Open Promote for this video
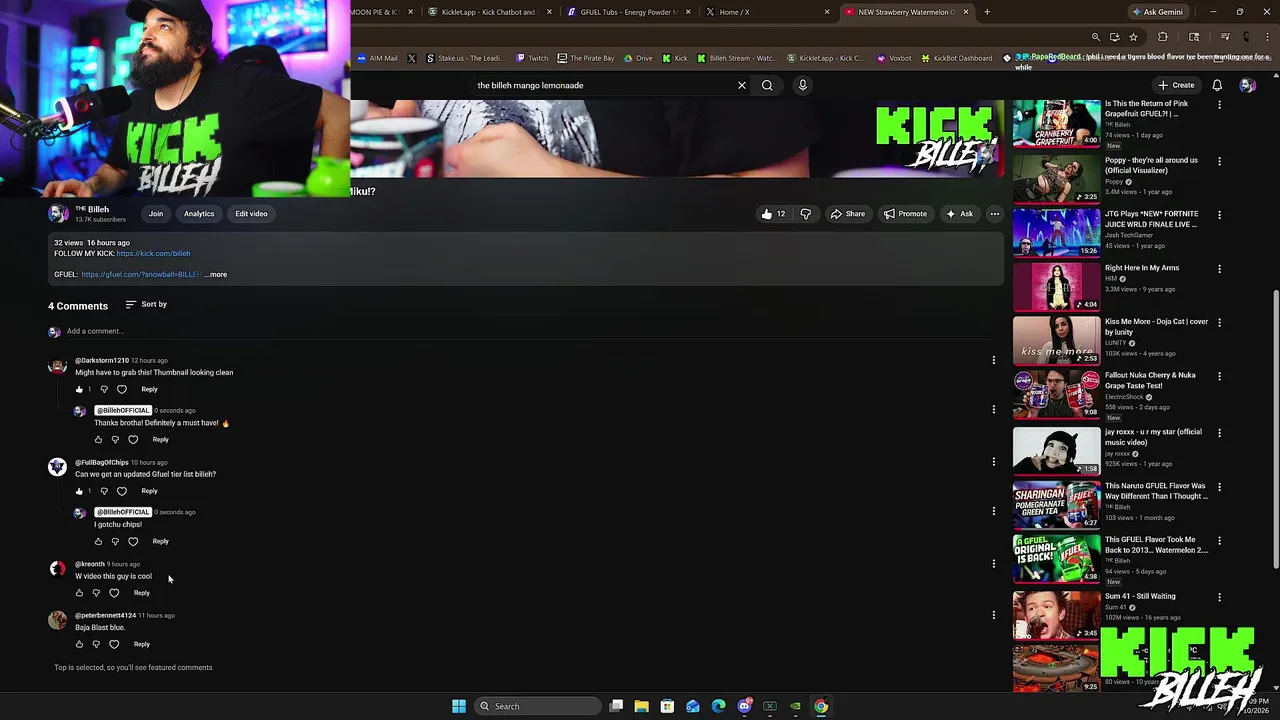The height and width of the screenshot is (720, 1280). pyautogui.click(x=905, y=214)
